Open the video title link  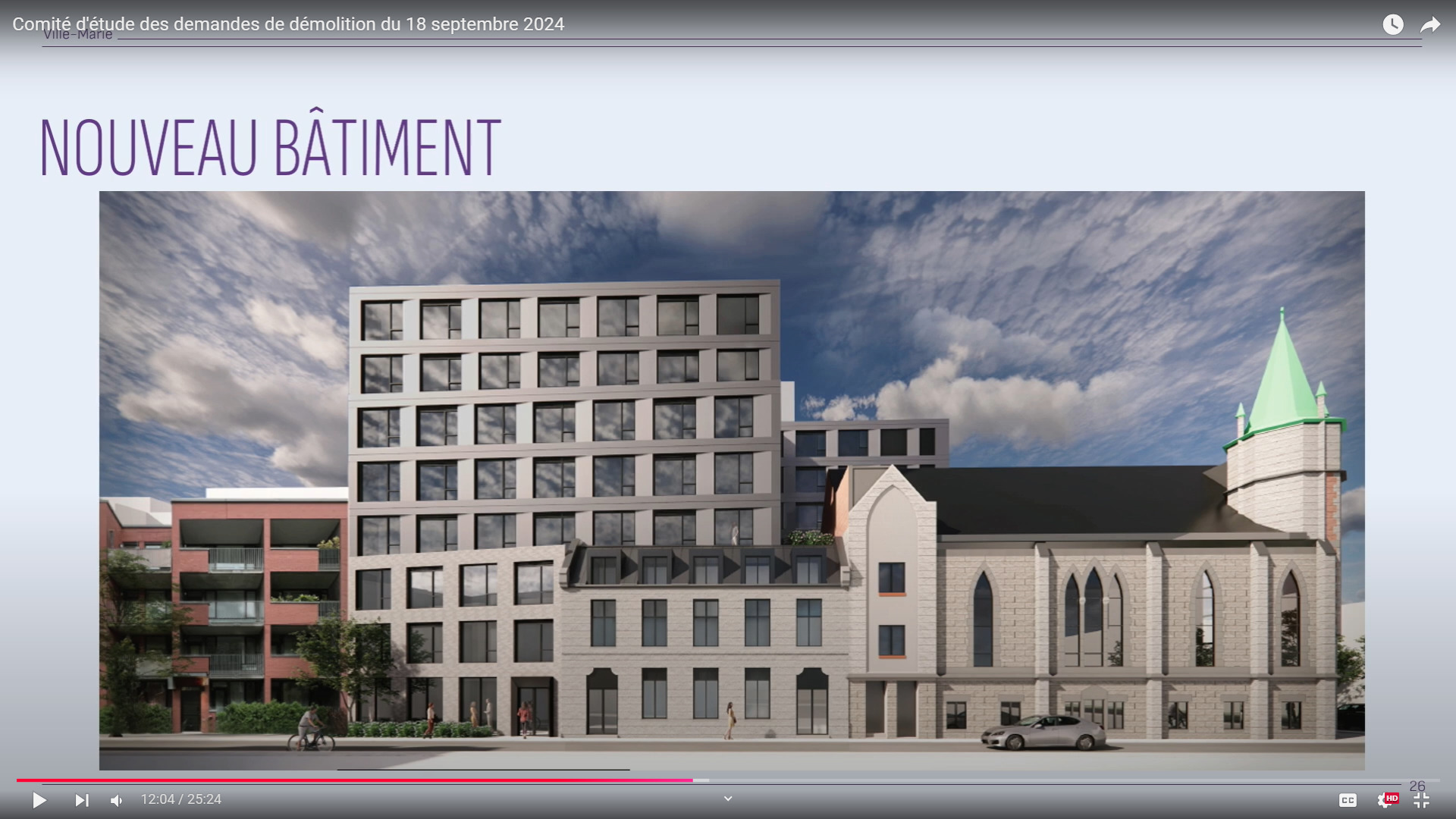tap(288, 24)
